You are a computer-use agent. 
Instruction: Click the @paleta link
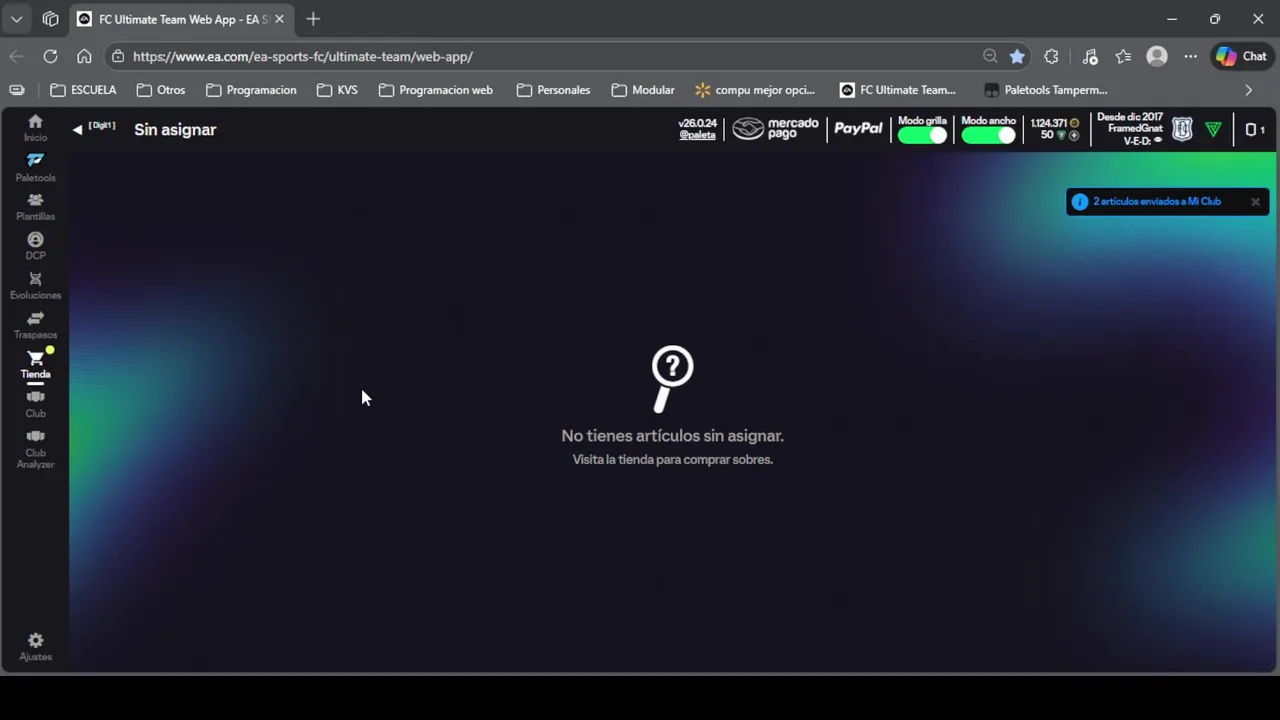tap(697, 135)
